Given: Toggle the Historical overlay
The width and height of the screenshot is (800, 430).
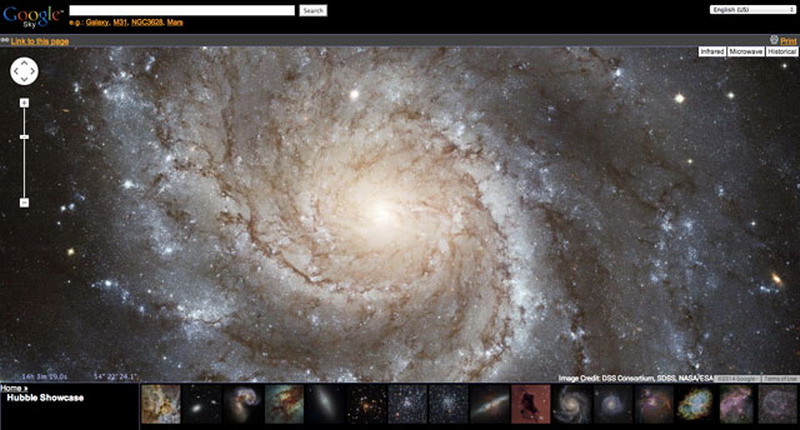Looking at the screenshot, I should coord(782,52).
